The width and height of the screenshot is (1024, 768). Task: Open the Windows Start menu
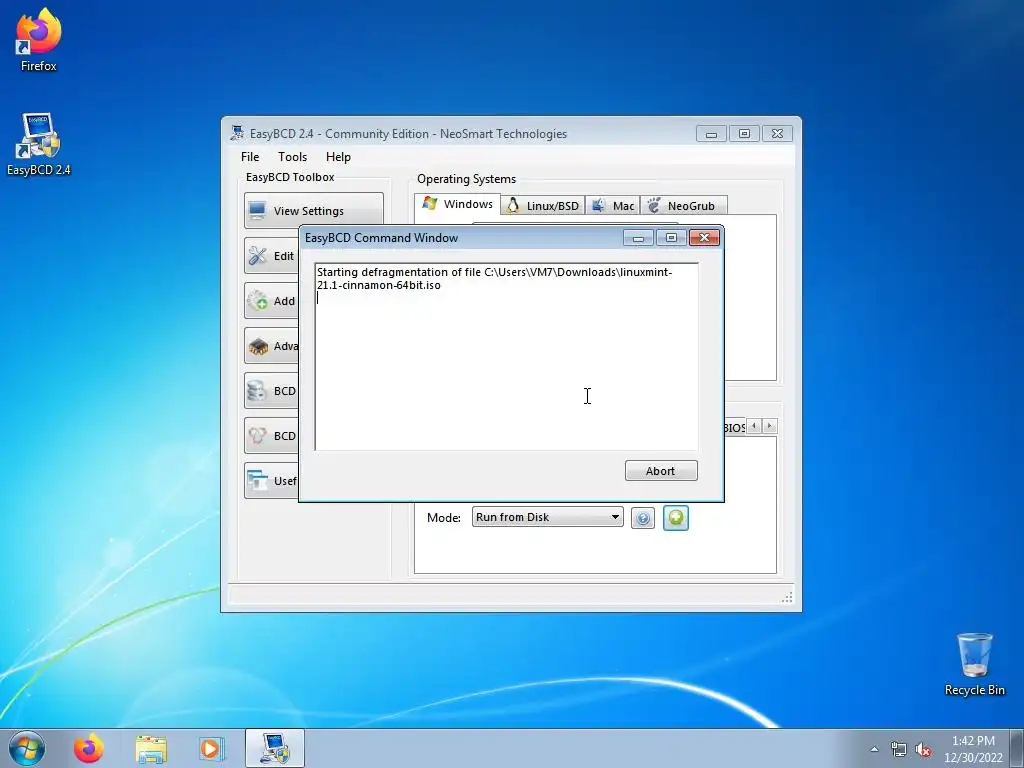27,748
